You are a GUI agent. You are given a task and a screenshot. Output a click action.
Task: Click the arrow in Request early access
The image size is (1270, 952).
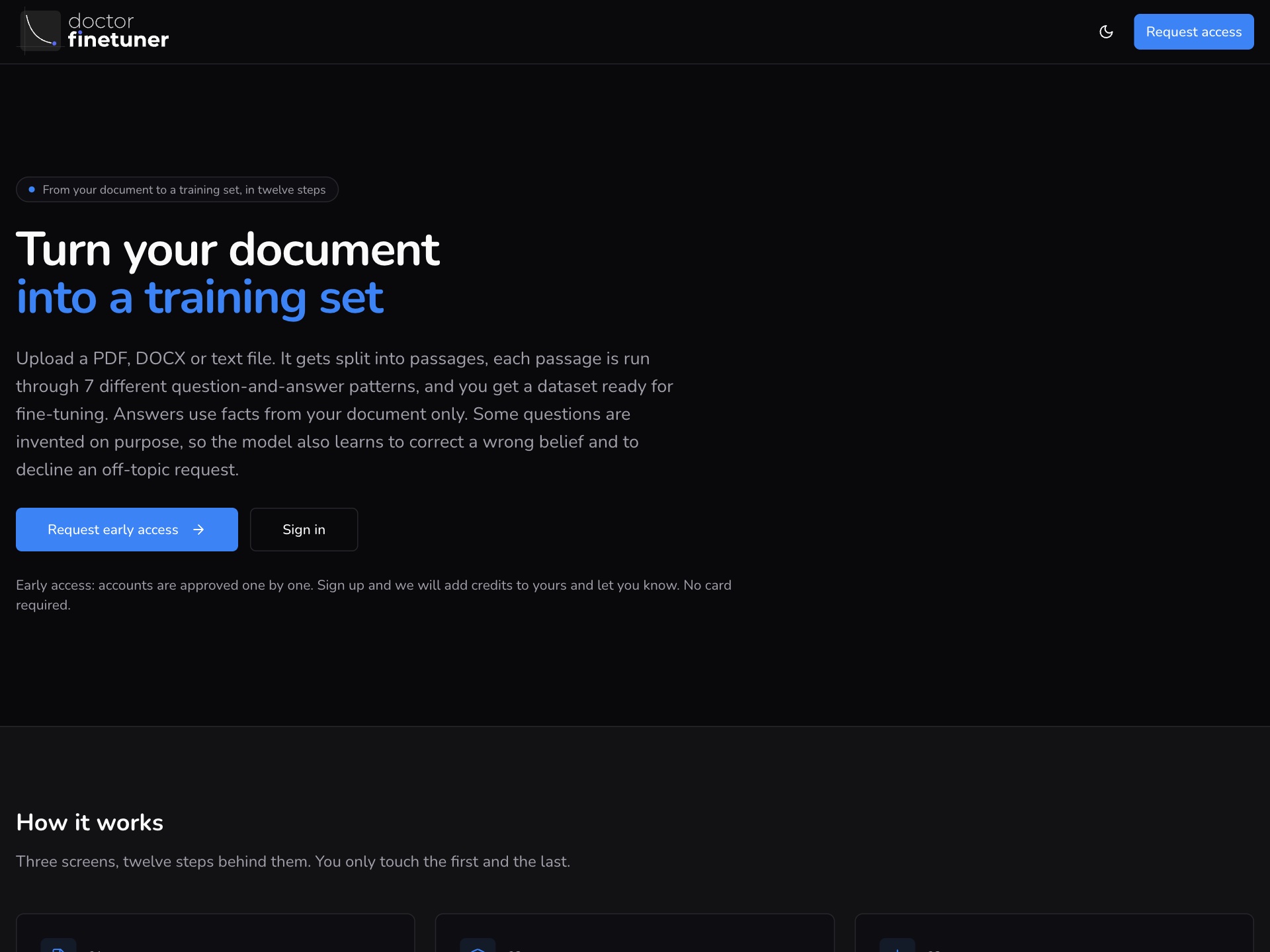[x=198, y=530]
